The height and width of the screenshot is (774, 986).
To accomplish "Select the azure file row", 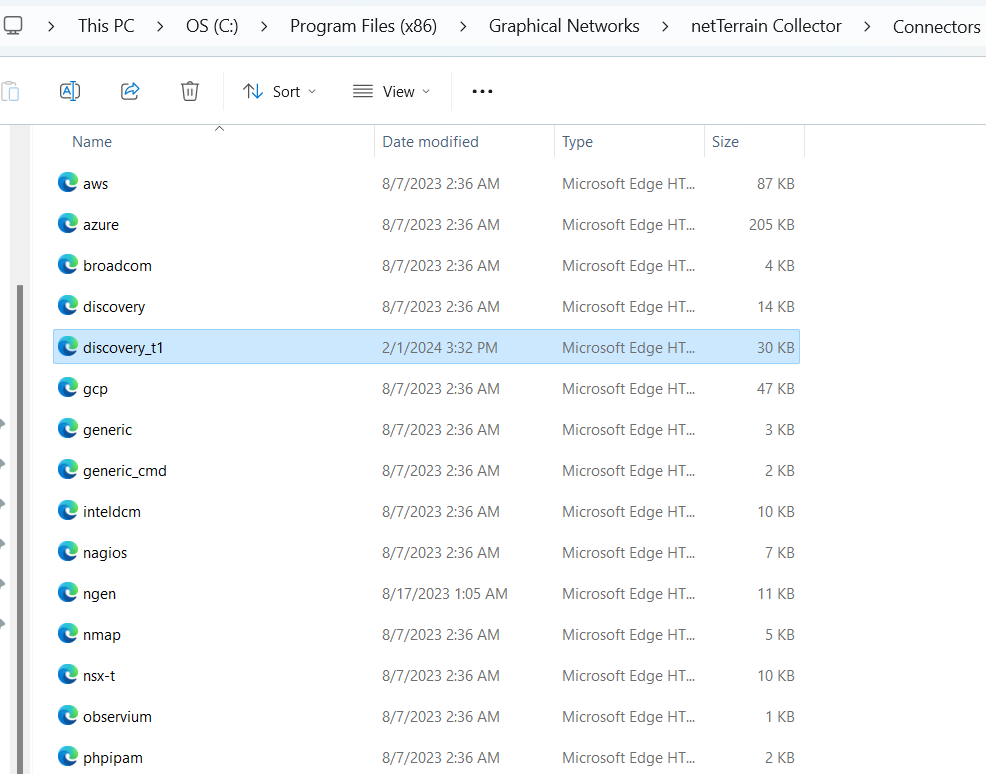I will click(101, 225).
